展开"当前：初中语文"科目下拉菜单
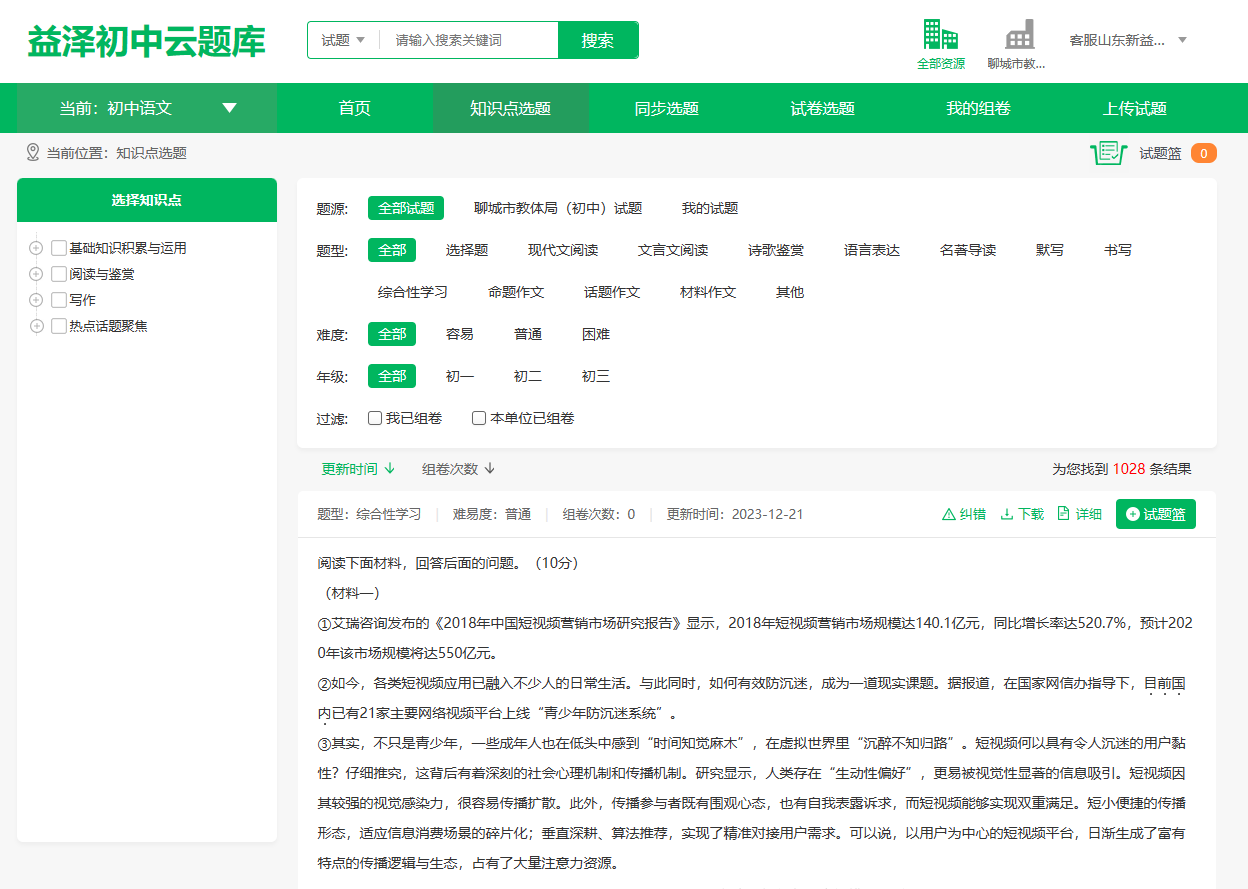Image resolution: width=1248 pixels, height=889 pixels. [x=230, y=107]
